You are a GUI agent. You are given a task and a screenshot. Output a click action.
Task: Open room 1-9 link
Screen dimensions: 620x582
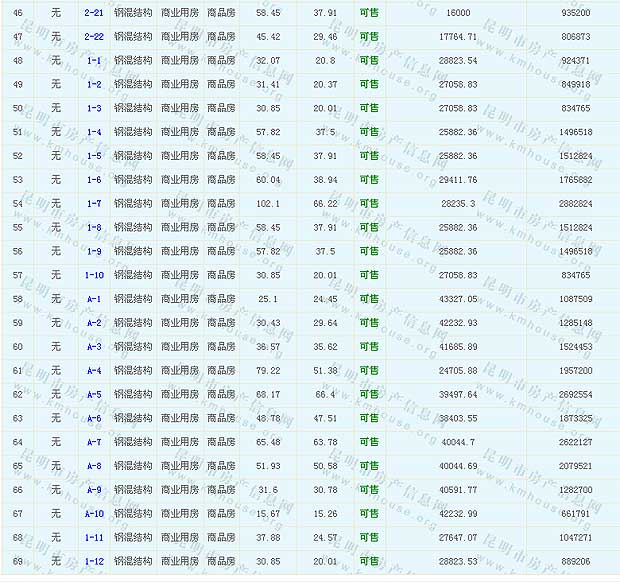tap(94, 251)
